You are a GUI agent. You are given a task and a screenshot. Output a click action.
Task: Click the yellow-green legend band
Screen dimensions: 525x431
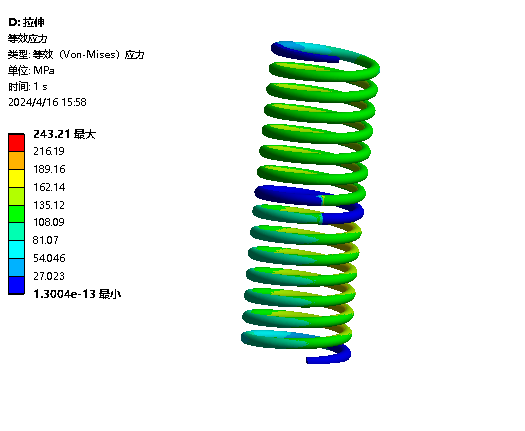(16, 196)
